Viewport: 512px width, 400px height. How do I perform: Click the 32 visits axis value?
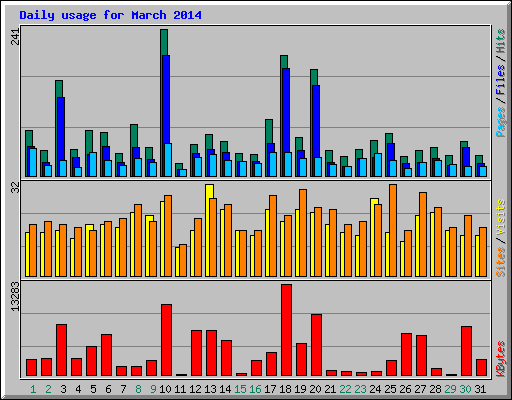15,188
